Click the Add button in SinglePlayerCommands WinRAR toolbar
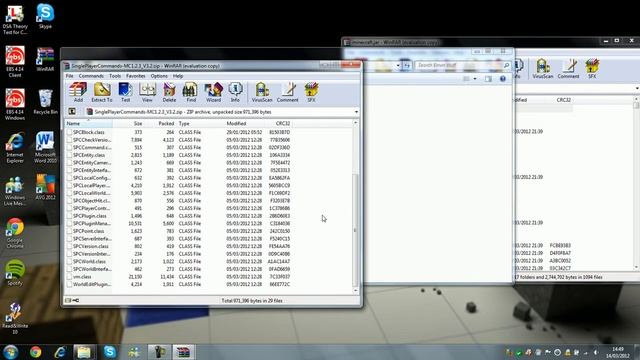This screenshot has width=640, height=360. 78,92
